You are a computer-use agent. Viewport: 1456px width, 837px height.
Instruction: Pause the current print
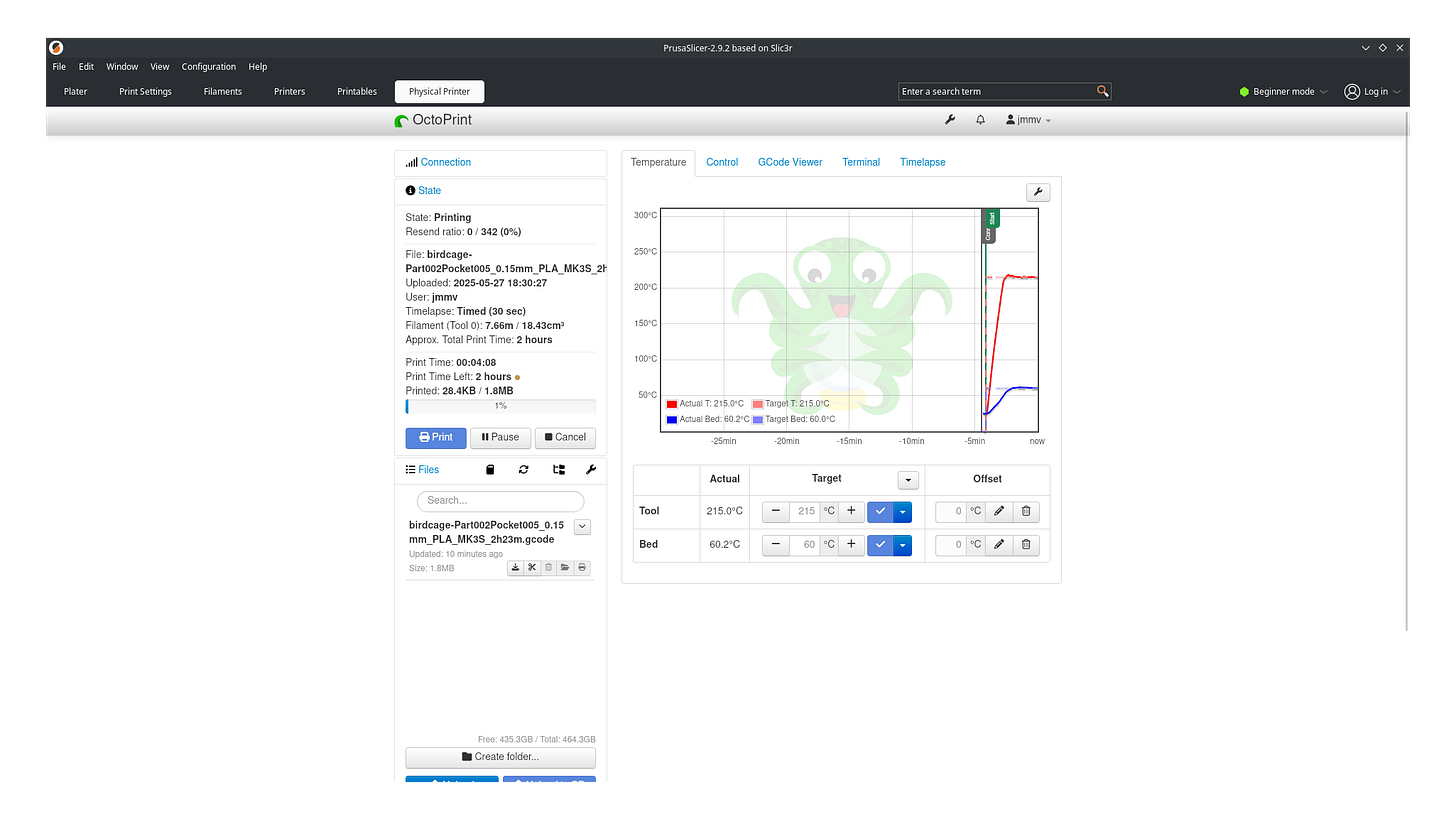point(500,437)
